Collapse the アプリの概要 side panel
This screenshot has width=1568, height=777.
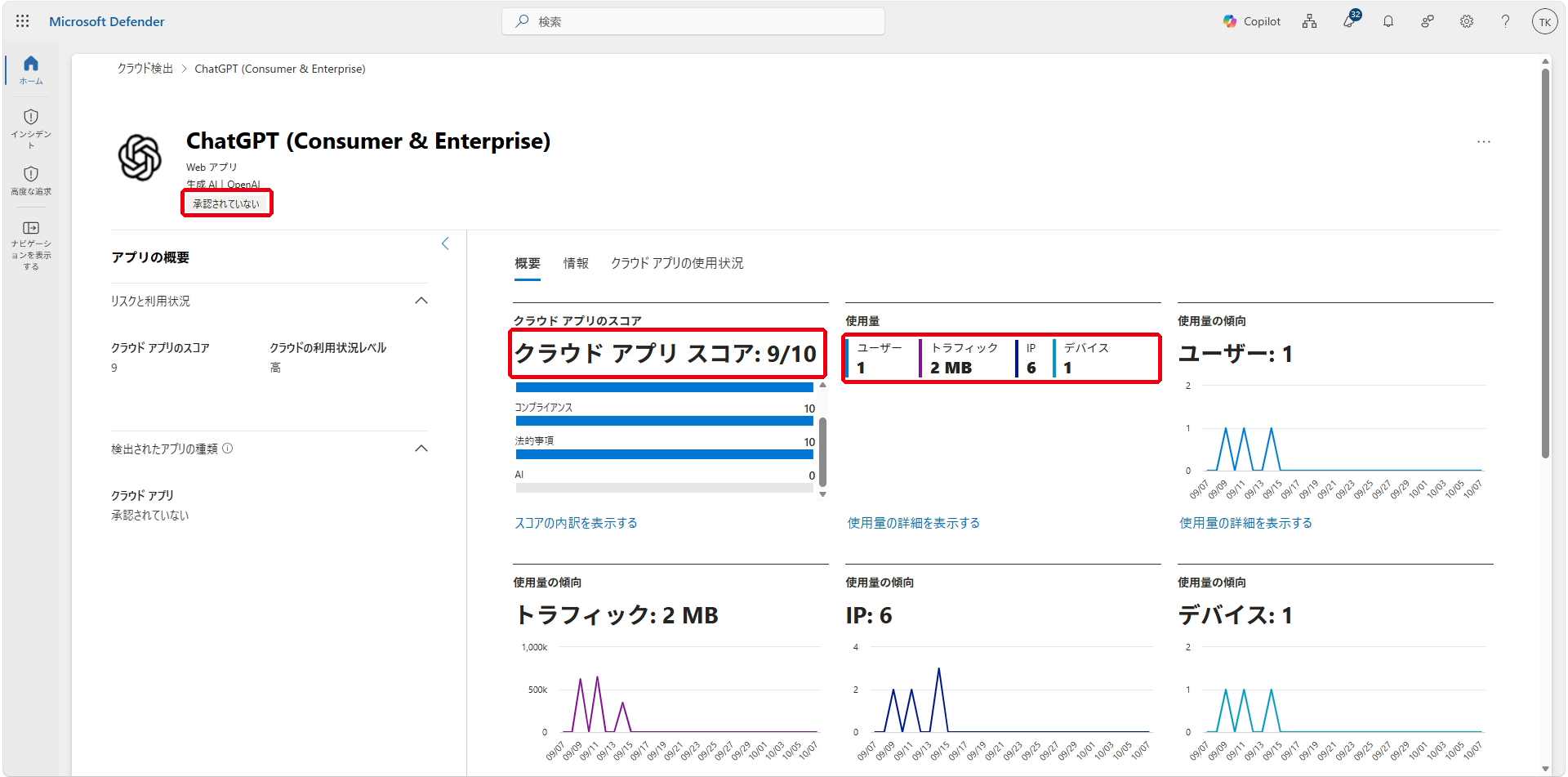coord(445,243)
